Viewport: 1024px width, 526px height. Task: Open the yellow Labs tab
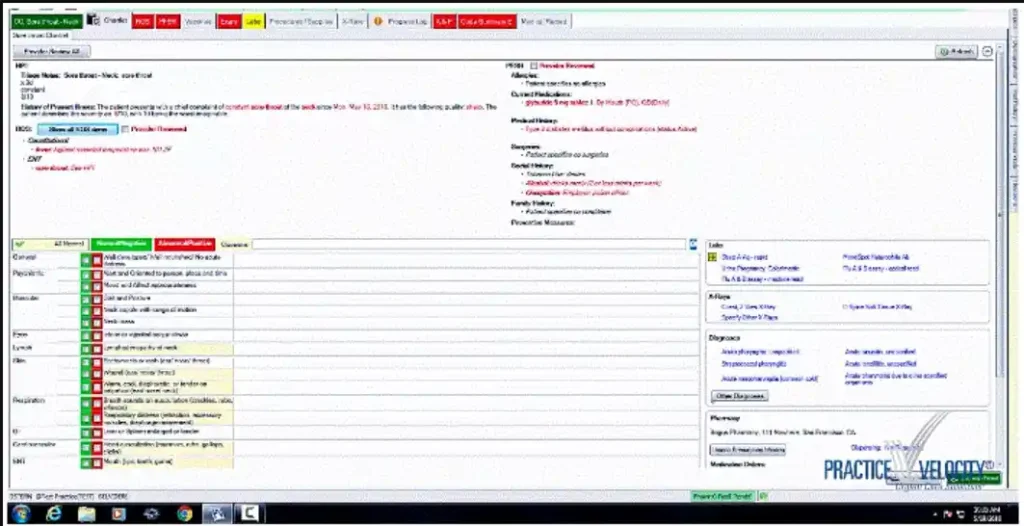pos(253,22)
